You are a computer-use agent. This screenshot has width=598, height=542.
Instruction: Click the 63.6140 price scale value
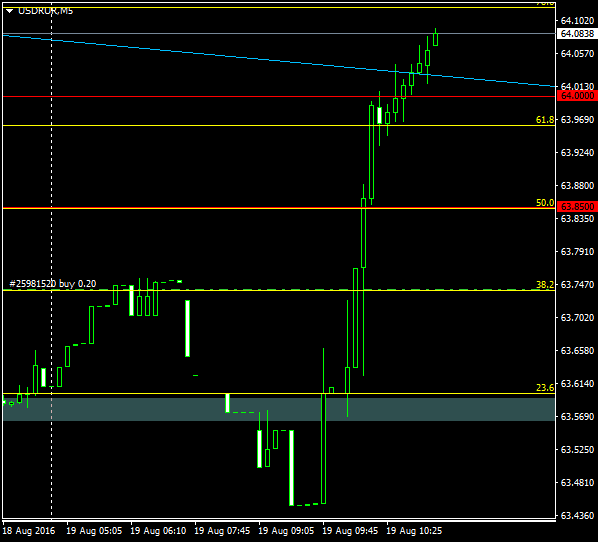(577, 384)
